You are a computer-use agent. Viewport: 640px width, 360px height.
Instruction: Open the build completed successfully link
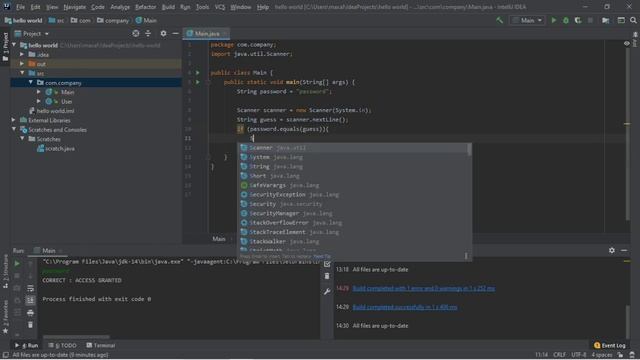point(405,307)
